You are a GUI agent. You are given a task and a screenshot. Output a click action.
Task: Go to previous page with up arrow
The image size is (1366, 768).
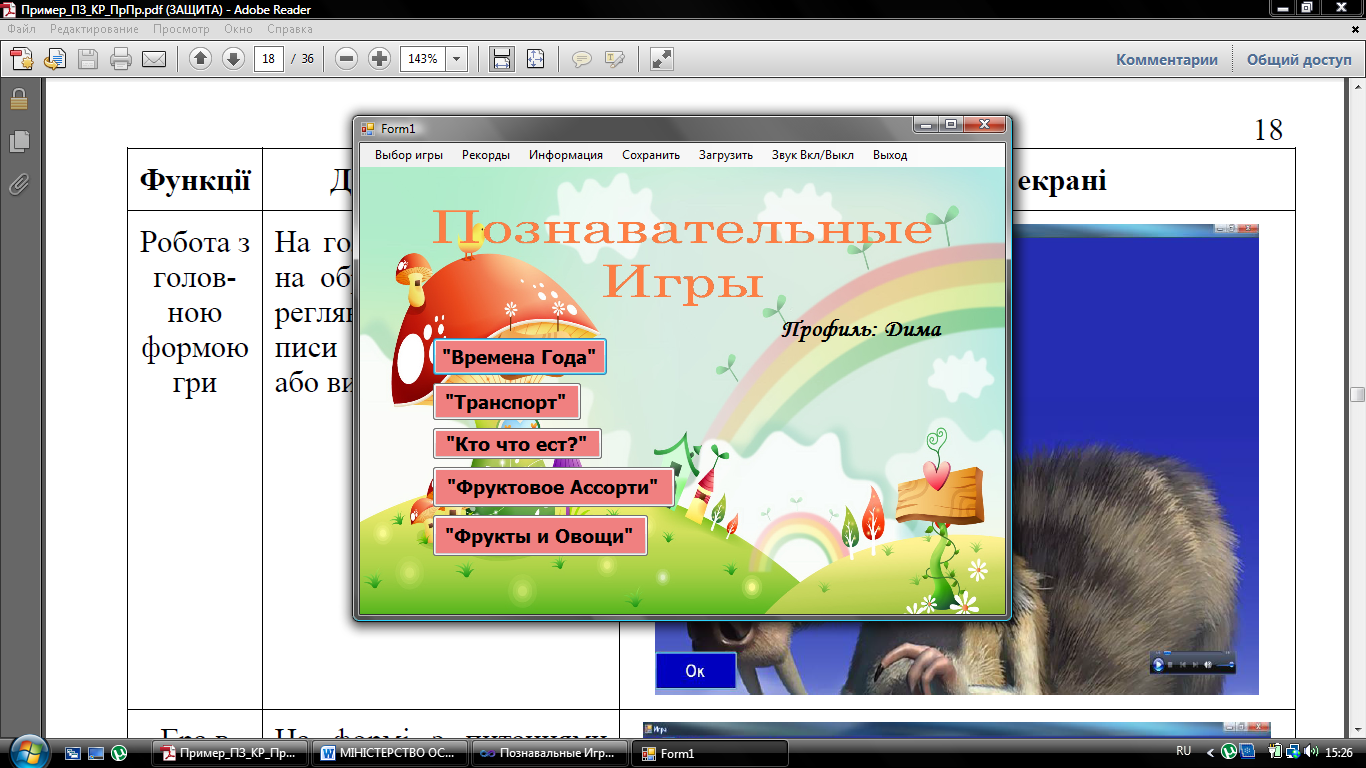point(200,59)
